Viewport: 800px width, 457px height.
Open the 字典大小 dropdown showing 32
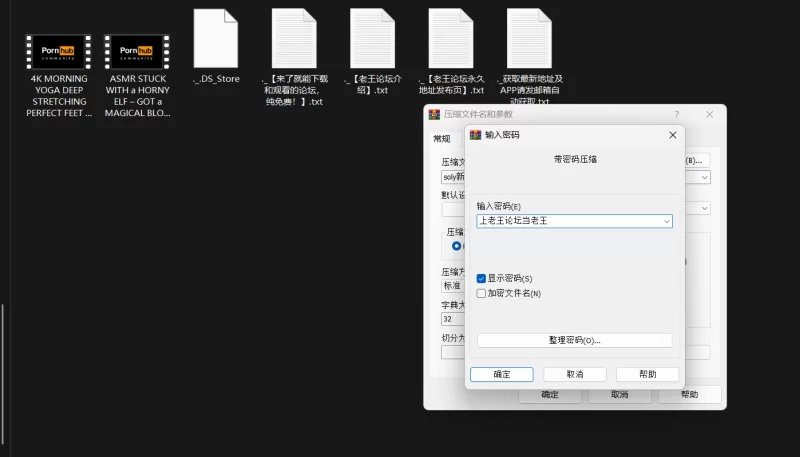pos(452,319)
